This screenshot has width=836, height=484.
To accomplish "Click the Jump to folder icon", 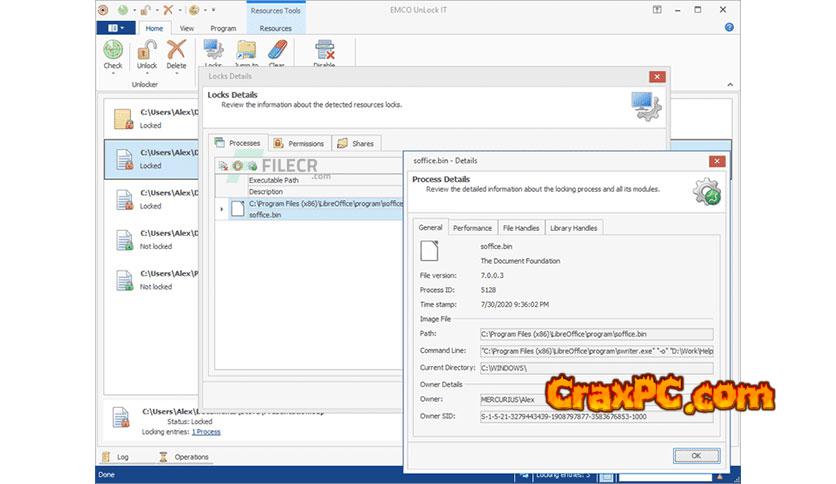I will (x=246, y=50).
